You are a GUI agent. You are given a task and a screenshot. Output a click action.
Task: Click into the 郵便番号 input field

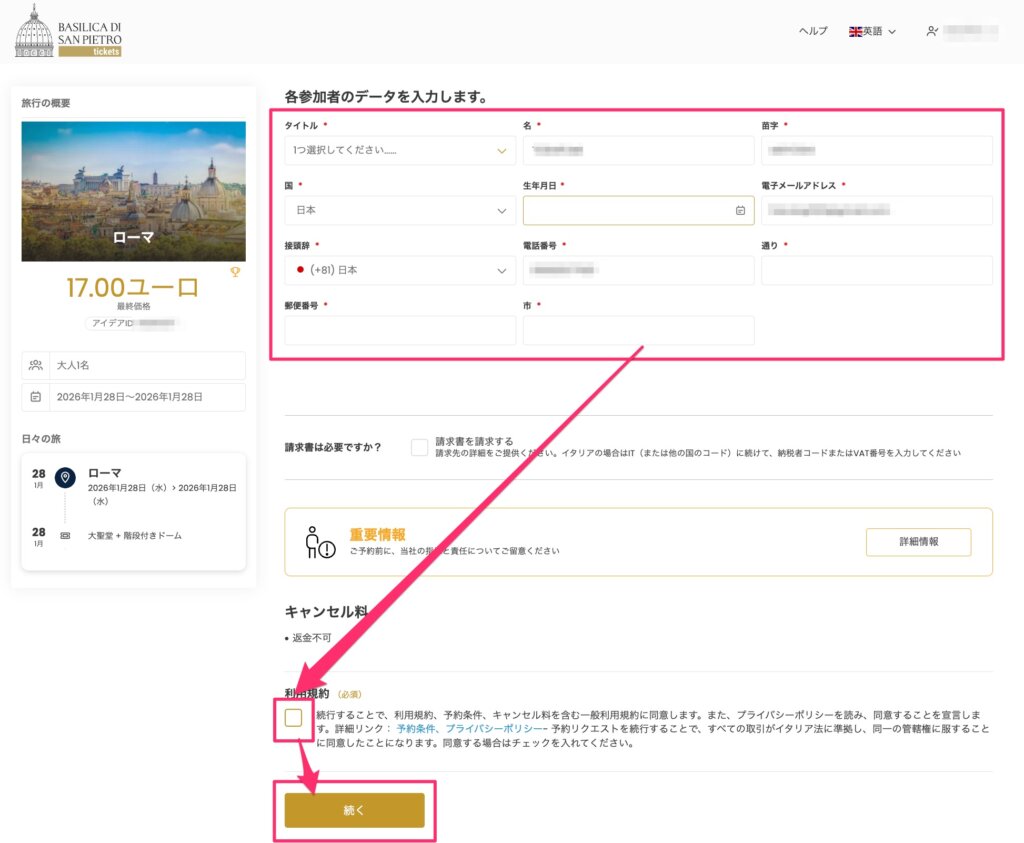click(x=400, y=330)
